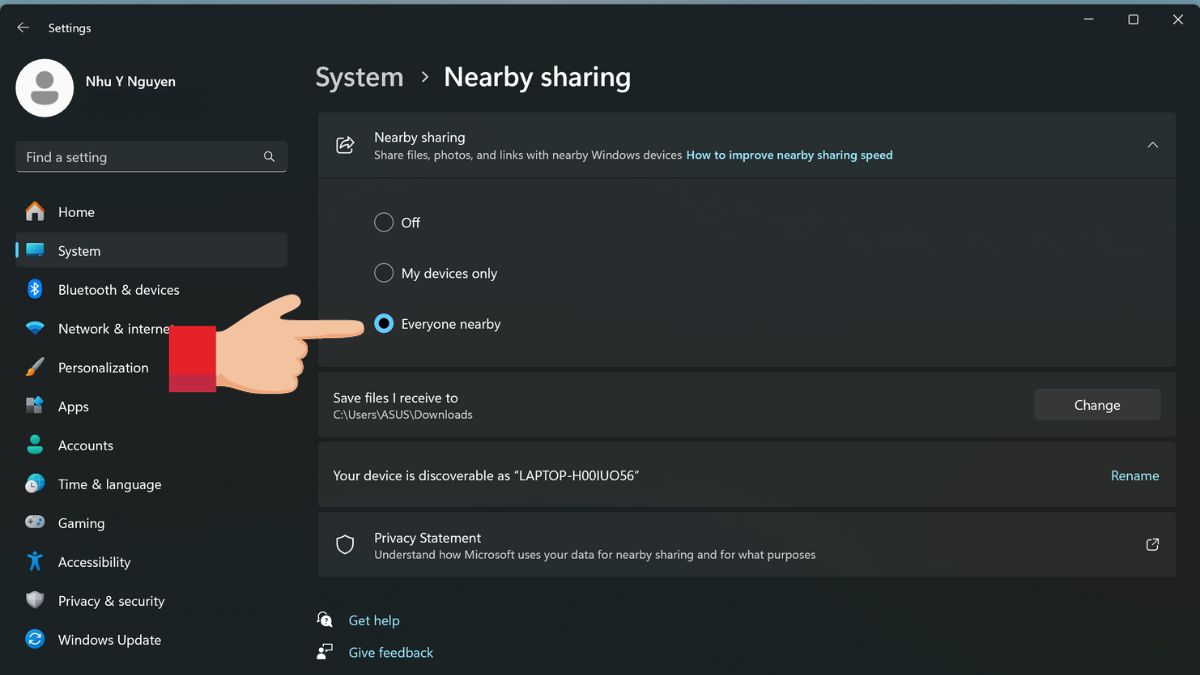Open Personalization via its paintbrush icon
Screen dimensions: 1200x675
(x=33, y=367)
